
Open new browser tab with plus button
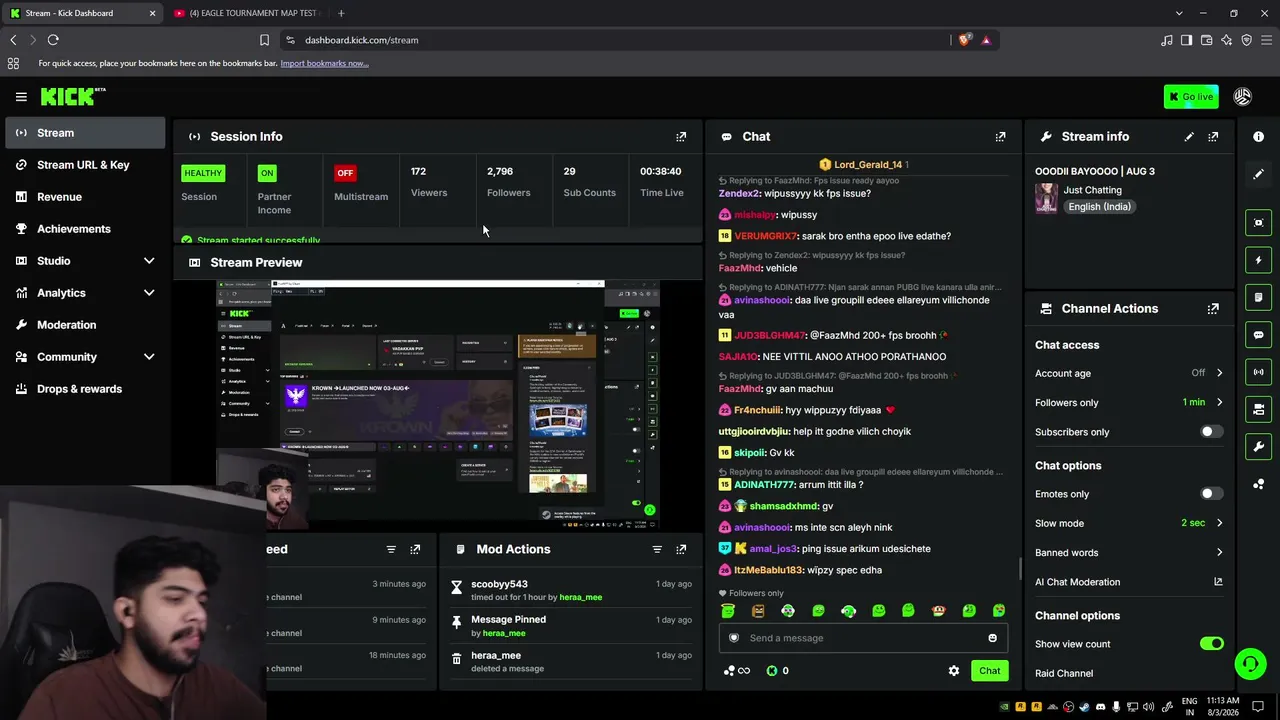coord(341,13)
